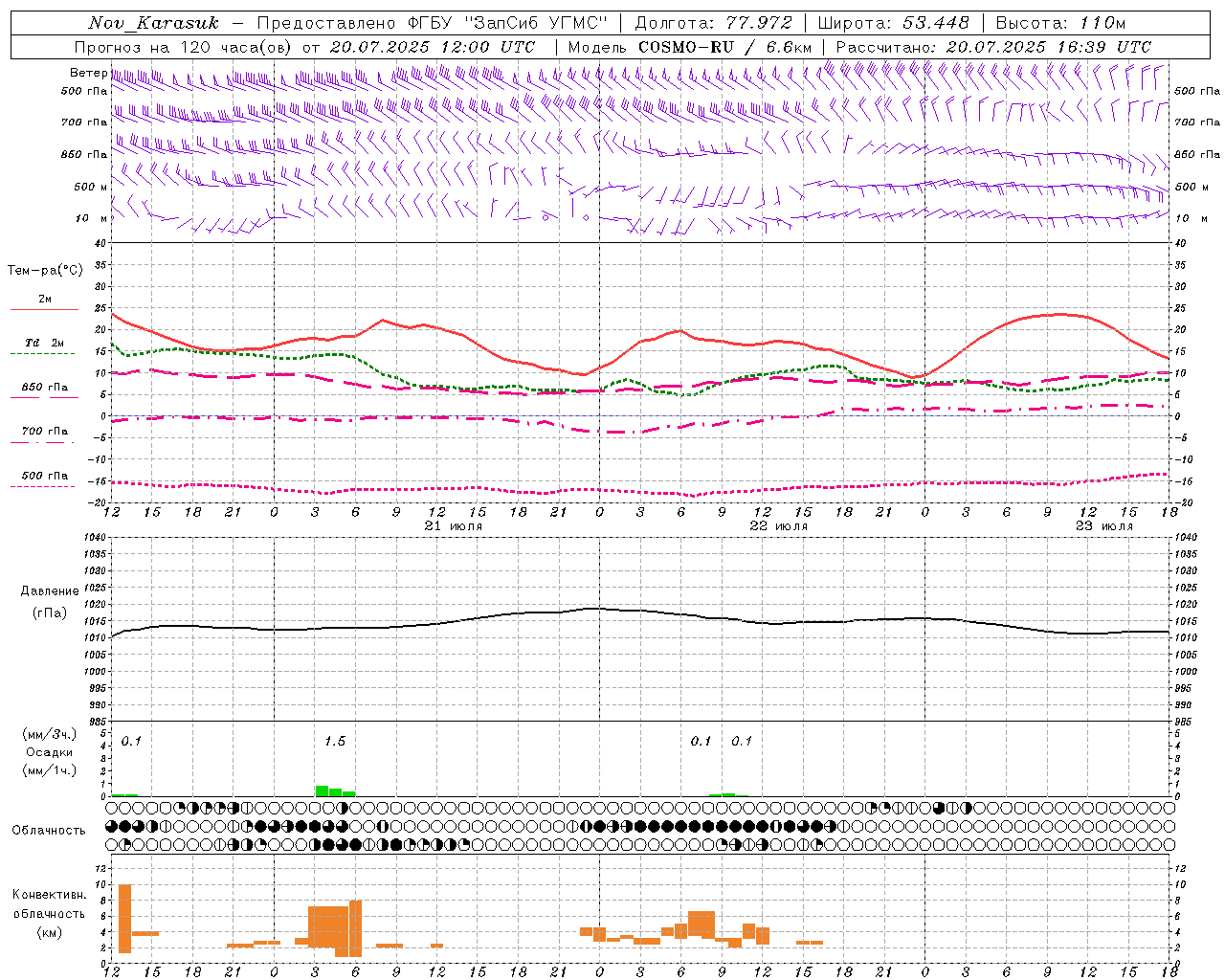This screenshot has height=980, width=1225.
Task: Click the dash-dot 700 гПа temperature legend line
Action: [42, 443]
